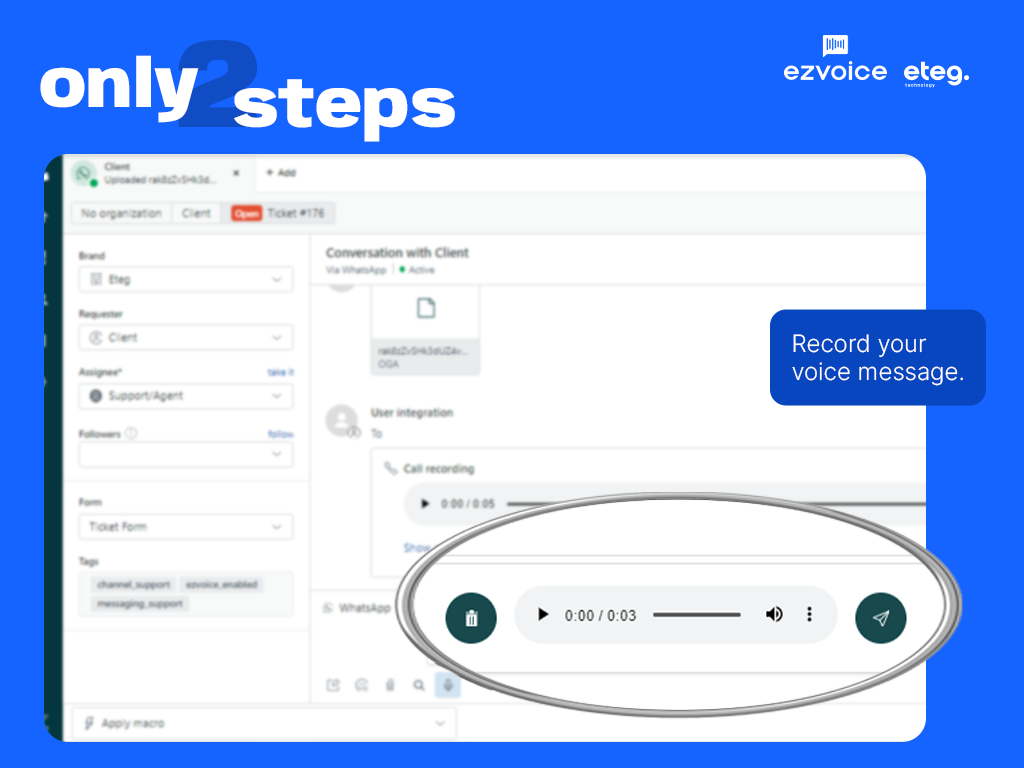The image size is (1024, 768).
Task: Click the highlighted microphone icon in composer
Action: pyautogui.click(x=448, y=685)
